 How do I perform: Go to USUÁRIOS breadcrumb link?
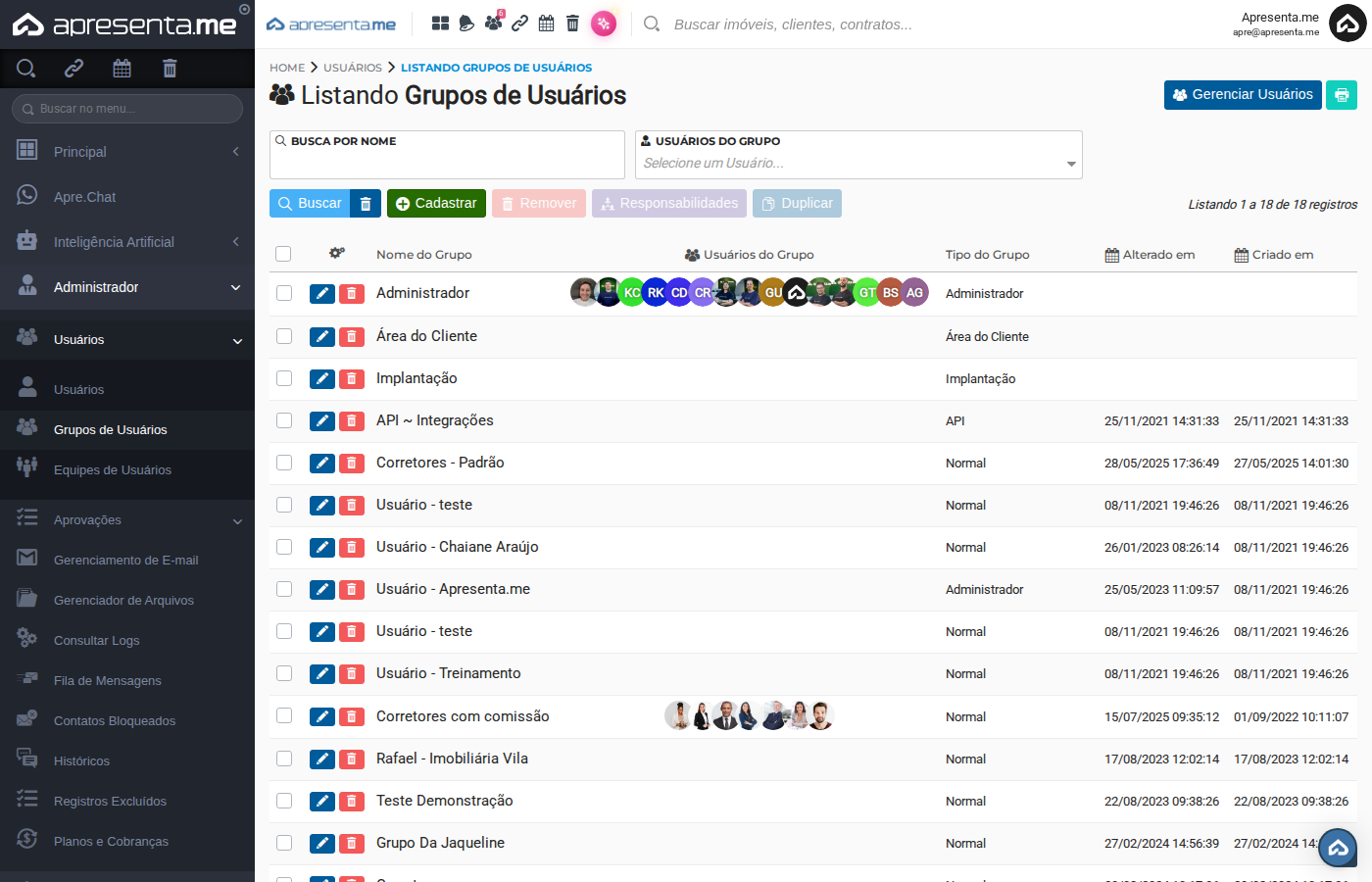click(x=353, y=68)
